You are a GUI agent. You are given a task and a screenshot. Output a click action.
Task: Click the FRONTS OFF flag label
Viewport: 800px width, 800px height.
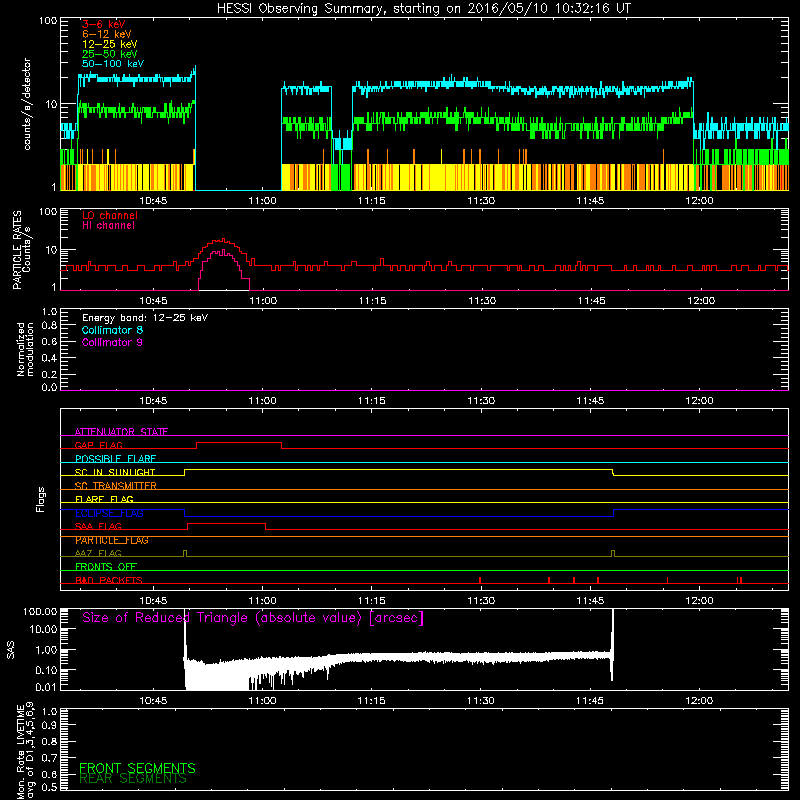106,567
